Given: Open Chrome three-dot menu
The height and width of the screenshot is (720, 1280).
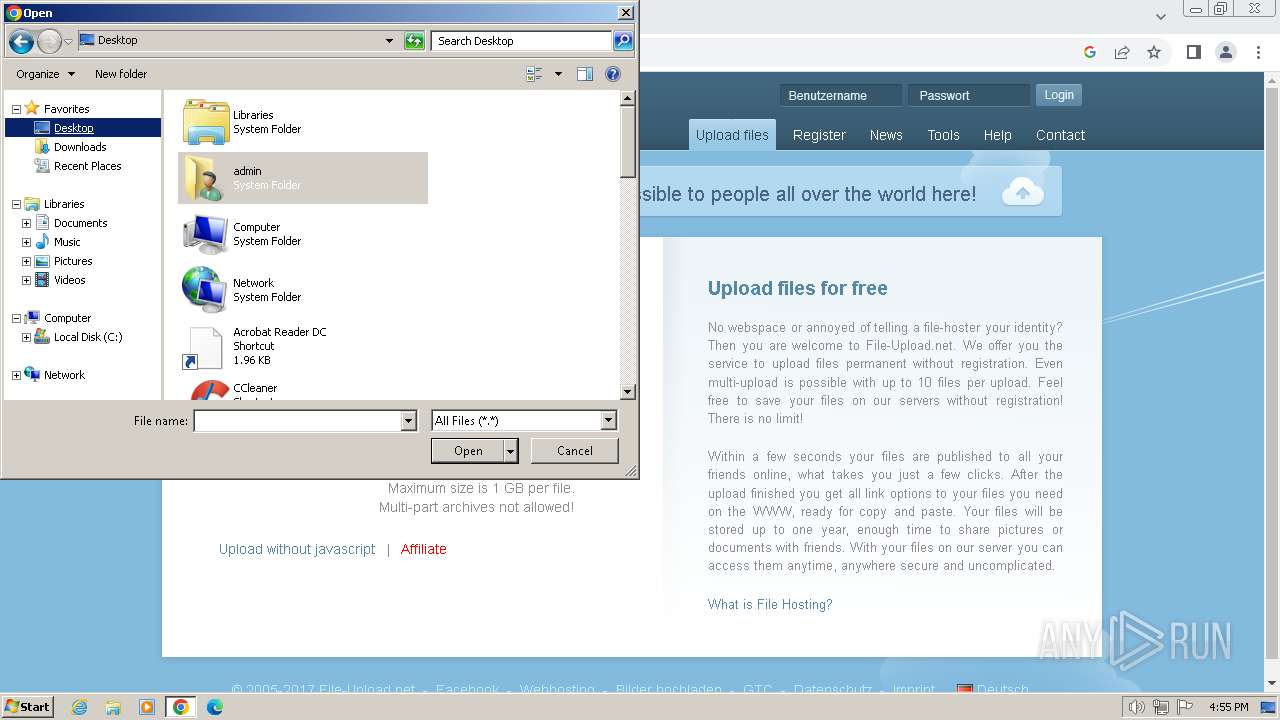Looking at the screenshot, I should pyautogui.click(x=1257, y=52).
